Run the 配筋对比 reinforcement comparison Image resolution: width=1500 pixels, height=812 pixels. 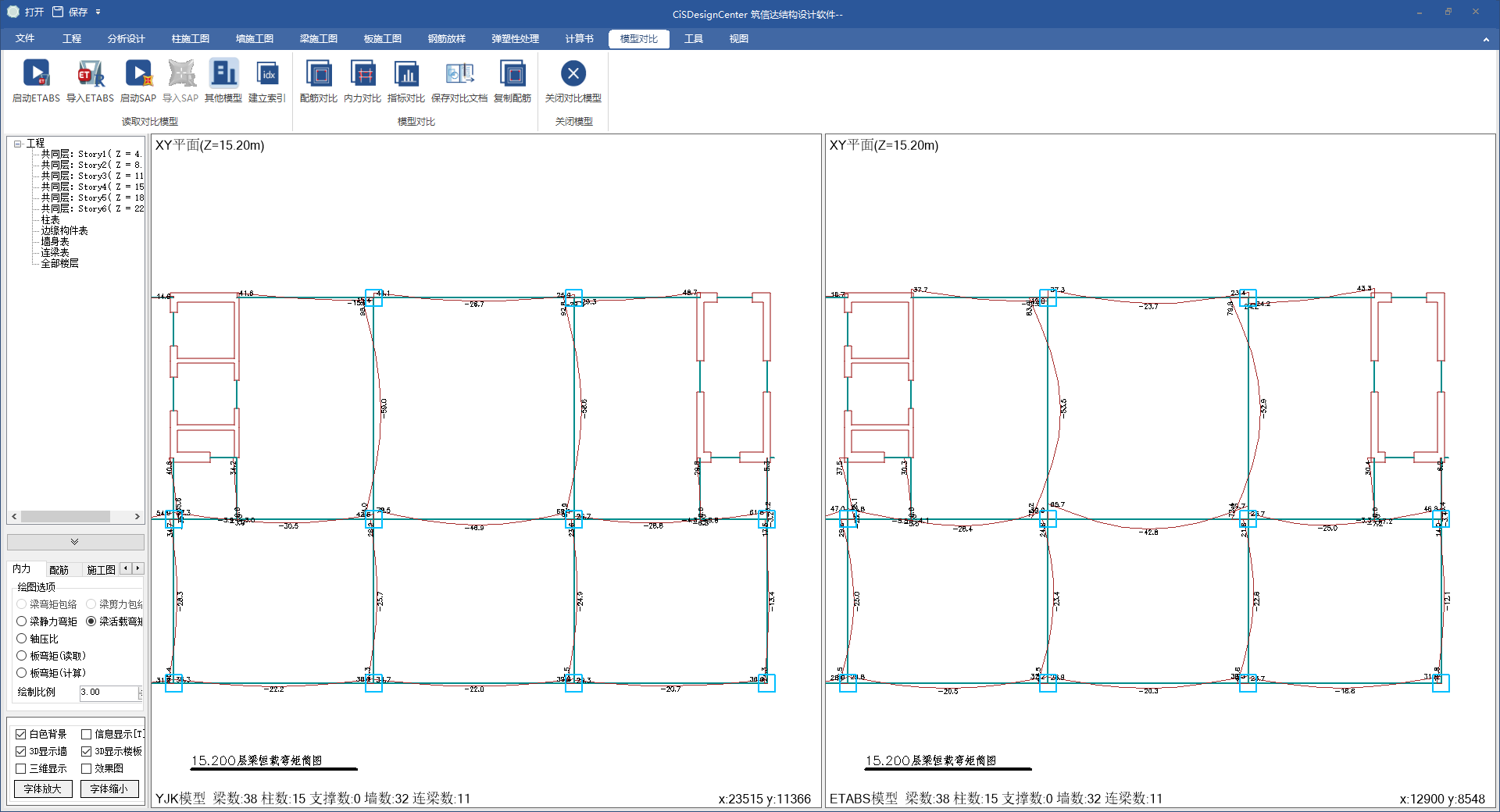tap(319, 74)
